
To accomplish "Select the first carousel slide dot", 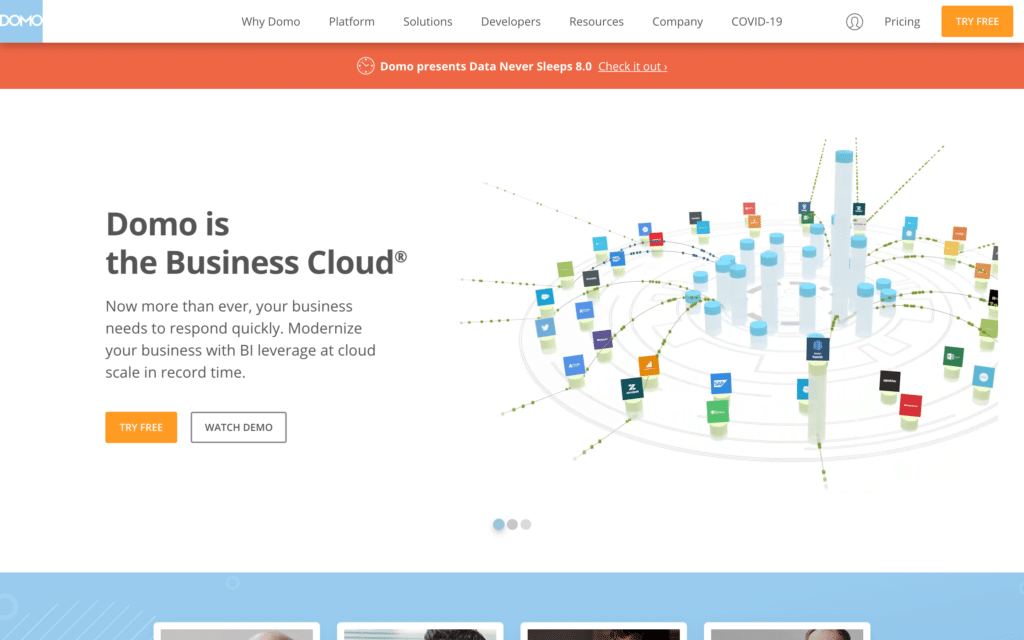I will point(499,524).
